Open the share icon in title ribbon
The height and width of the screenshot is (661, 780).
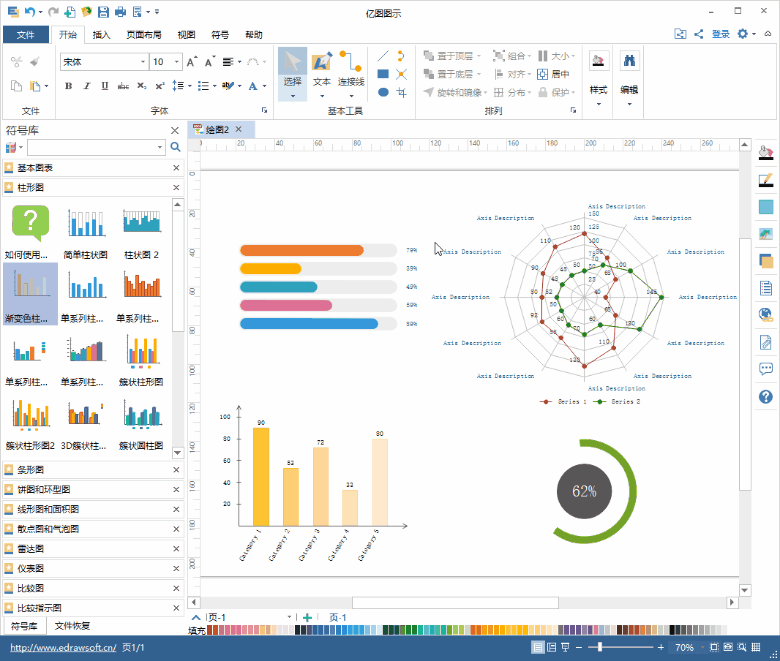(x=698, y=34)
